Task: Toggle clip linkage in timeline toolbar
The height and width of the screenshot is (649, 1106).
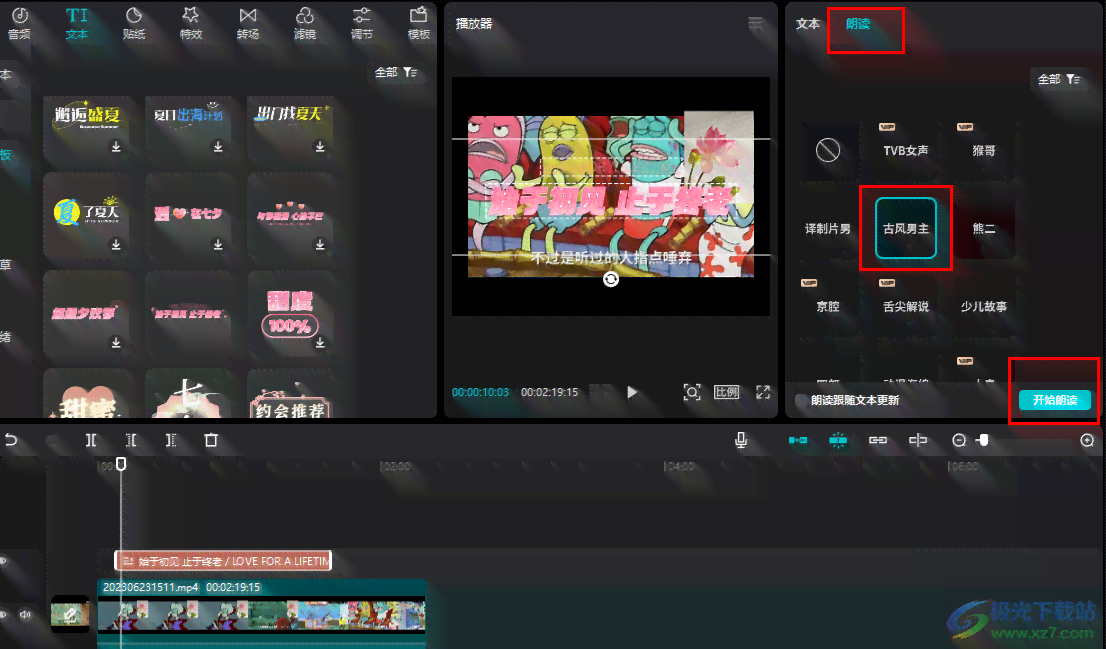Action: pyautogui.click(x=878, y=440)
